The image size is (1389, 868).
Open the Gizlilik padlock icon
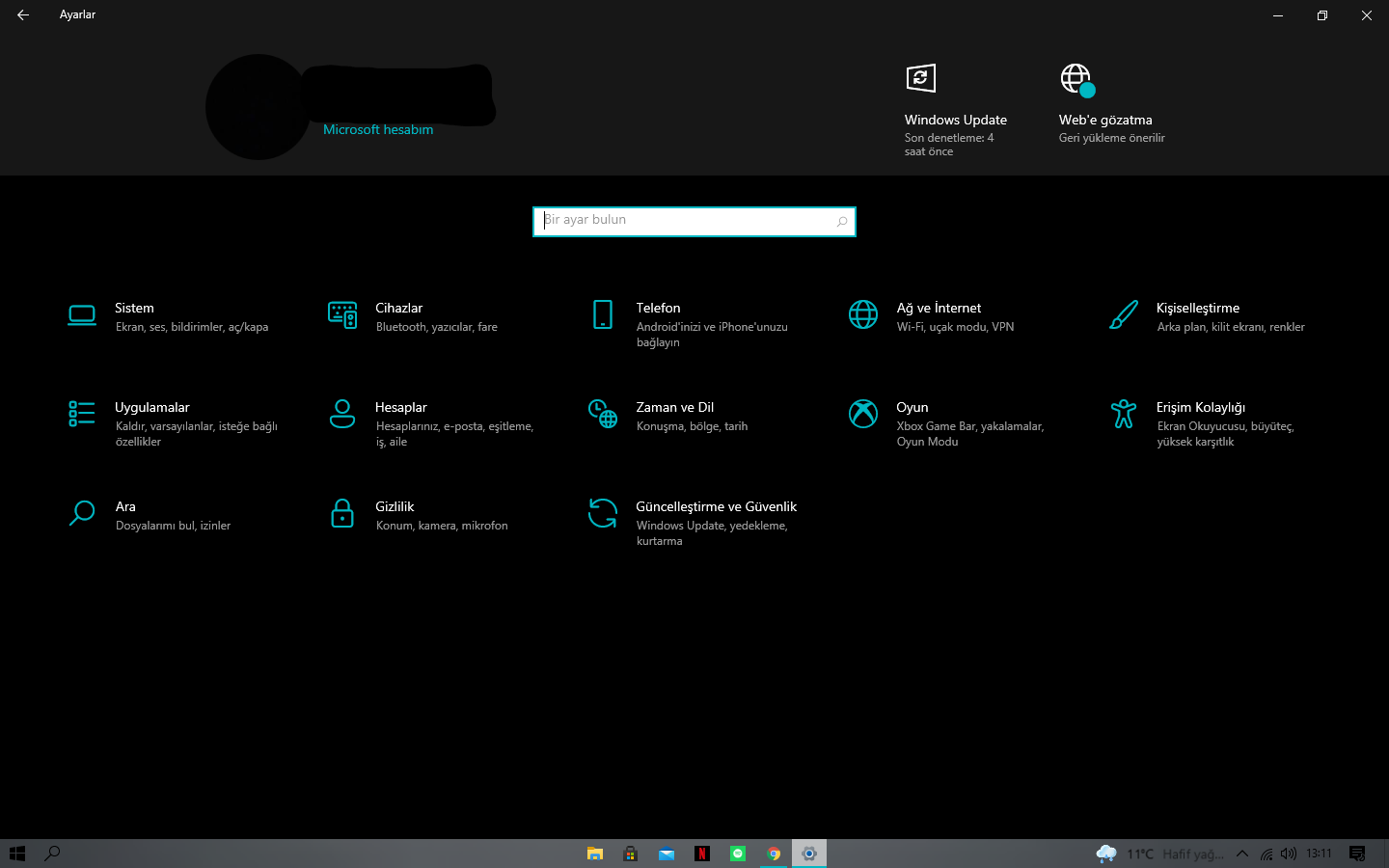coord(342,513)
